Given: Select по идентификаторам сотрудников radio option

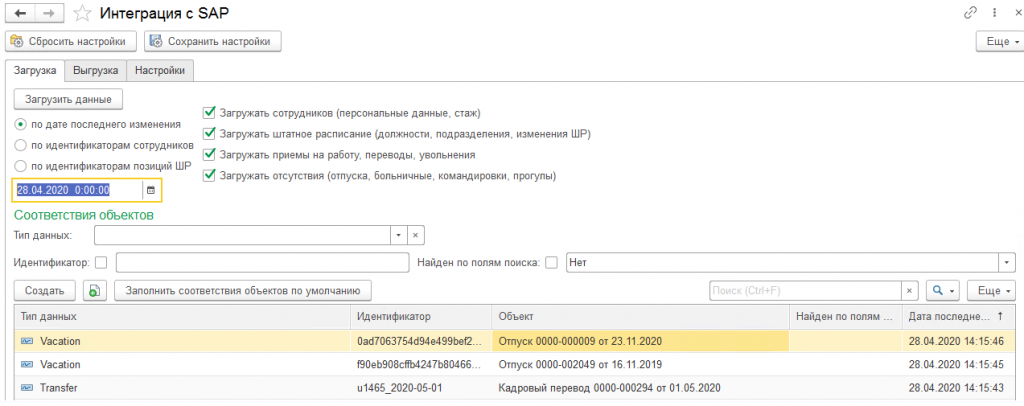Looking at the screenshot, I should pos(21,145).
